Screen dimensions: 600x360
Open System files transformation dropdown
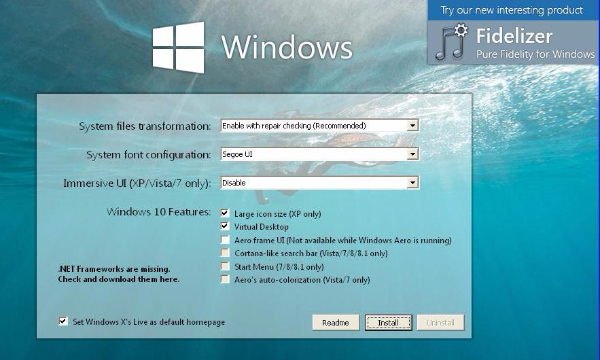click(320, 125)
